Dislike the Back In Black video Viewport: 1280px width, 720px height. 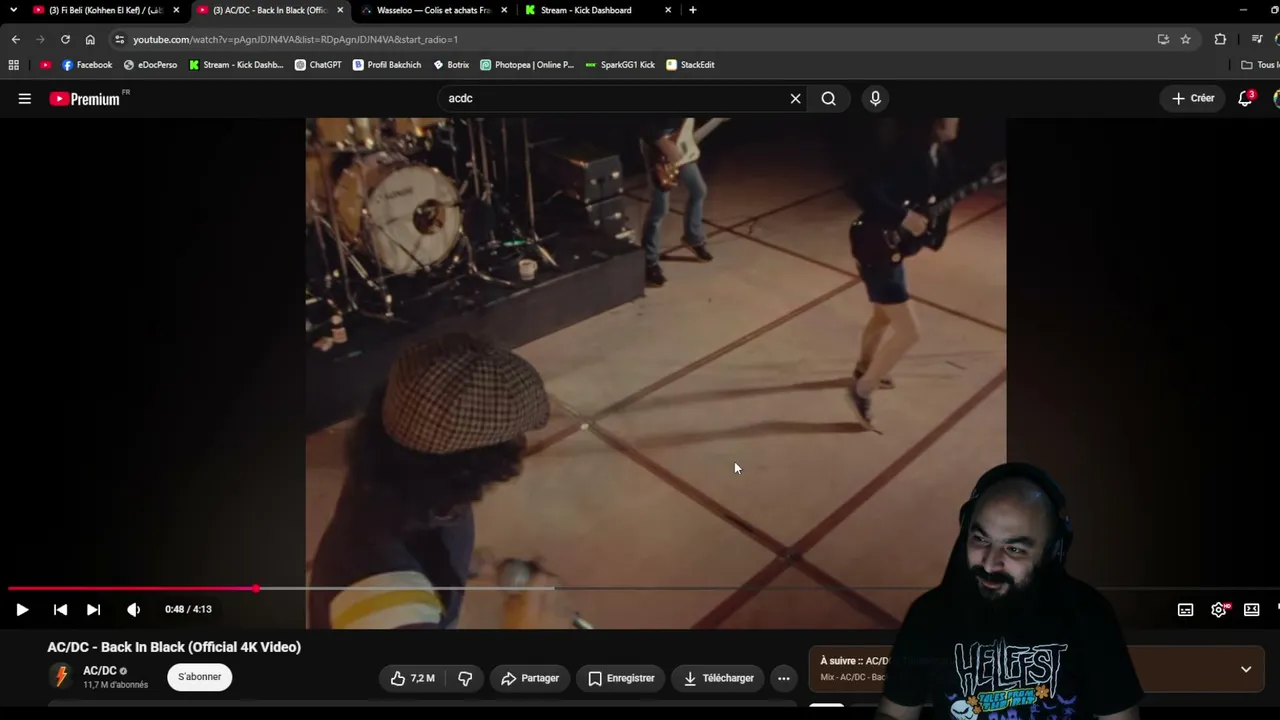pos(465,678)
